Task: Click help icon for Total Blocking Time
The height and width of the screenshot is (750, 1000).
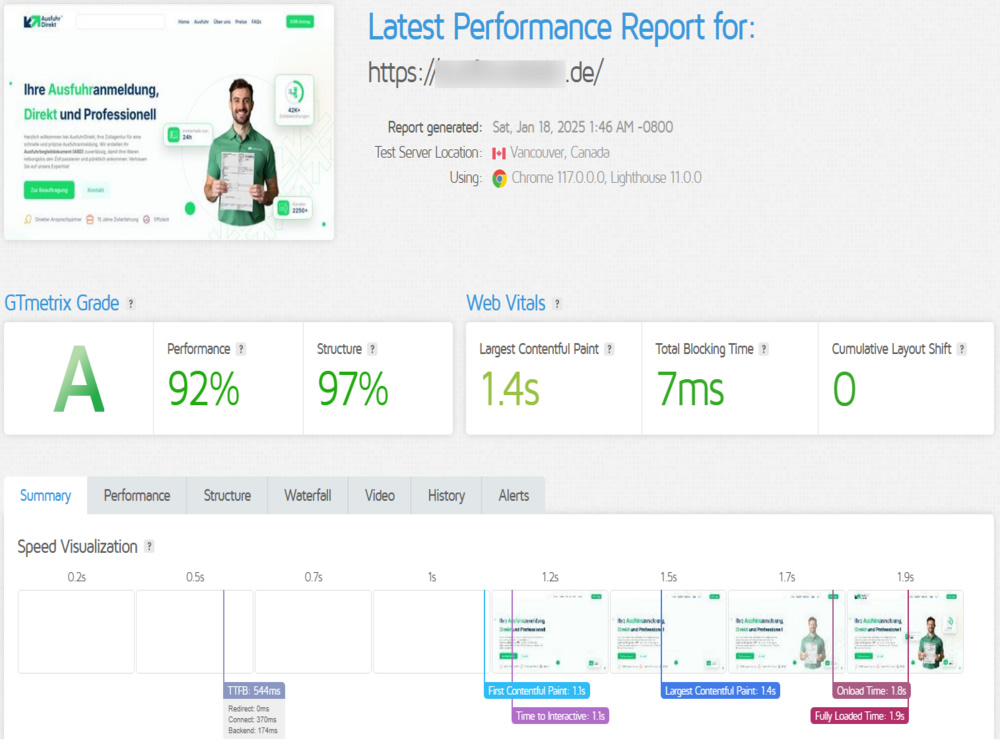Action: pos(763,349)
